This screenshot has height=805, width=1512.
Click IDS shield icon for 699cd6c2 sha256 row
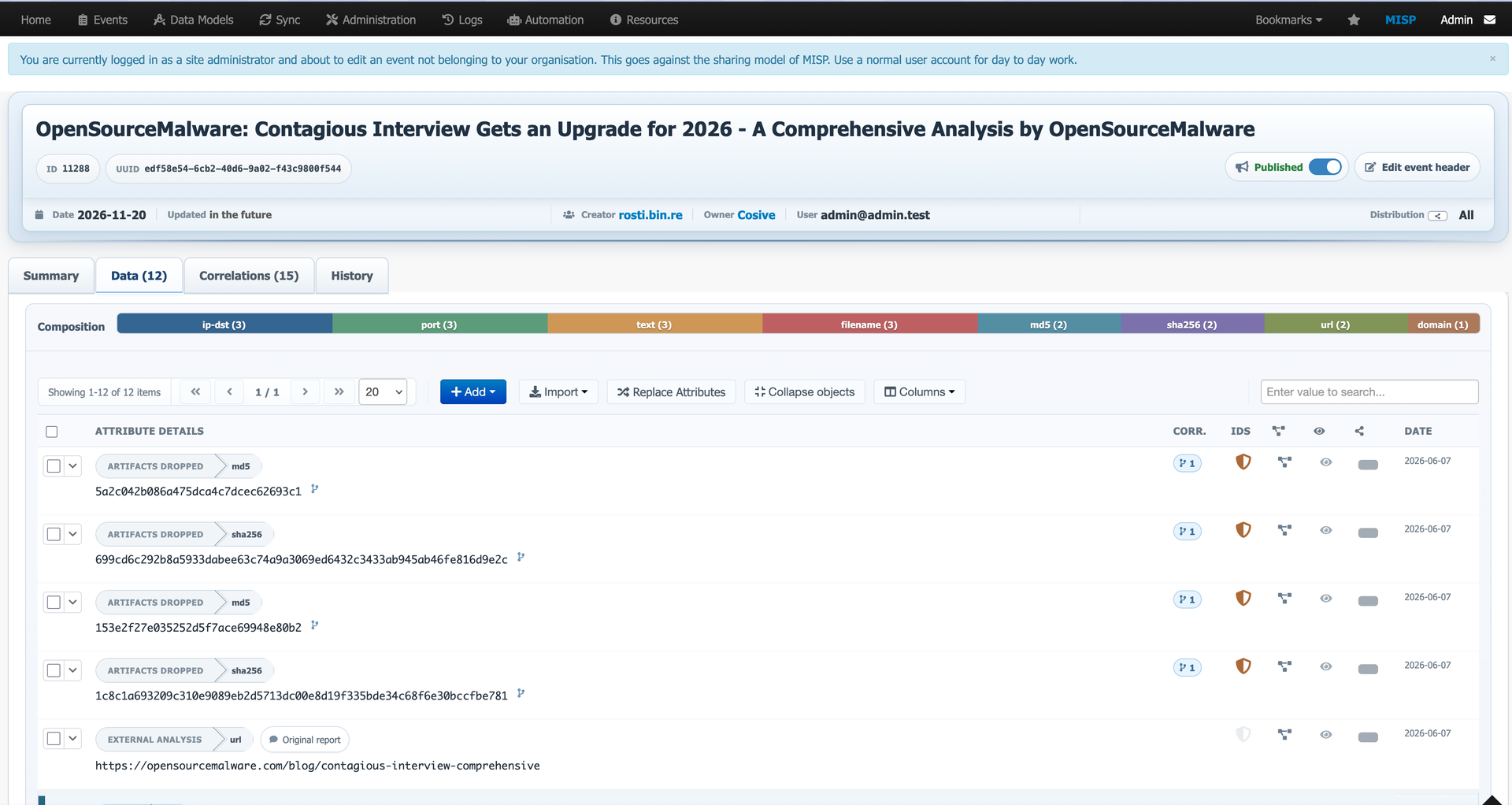coord(1243,530)
